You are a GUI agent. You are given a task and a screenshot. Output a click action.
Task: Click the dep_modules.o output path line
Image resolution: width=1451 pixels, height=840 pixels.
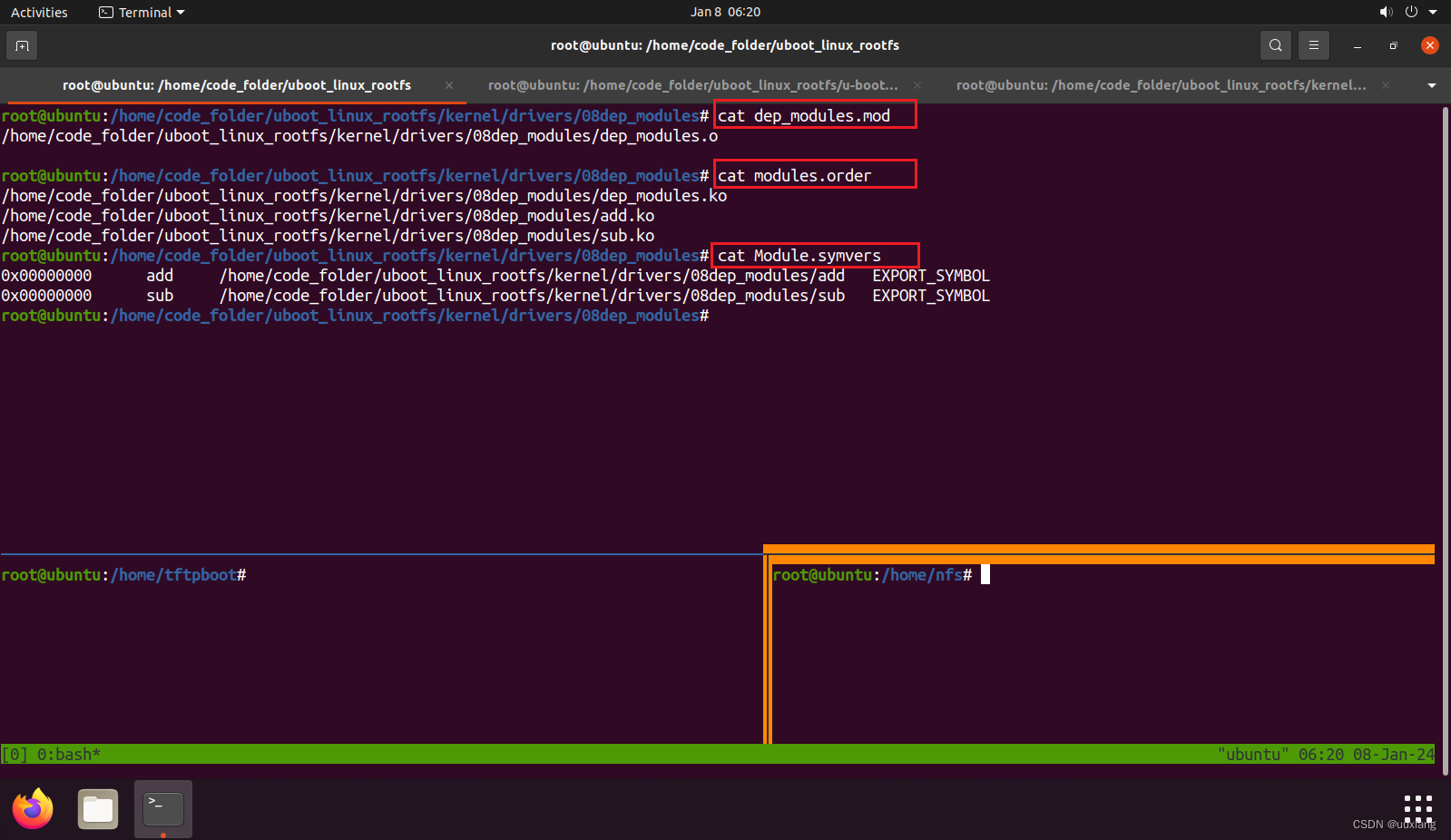point(359,135)
